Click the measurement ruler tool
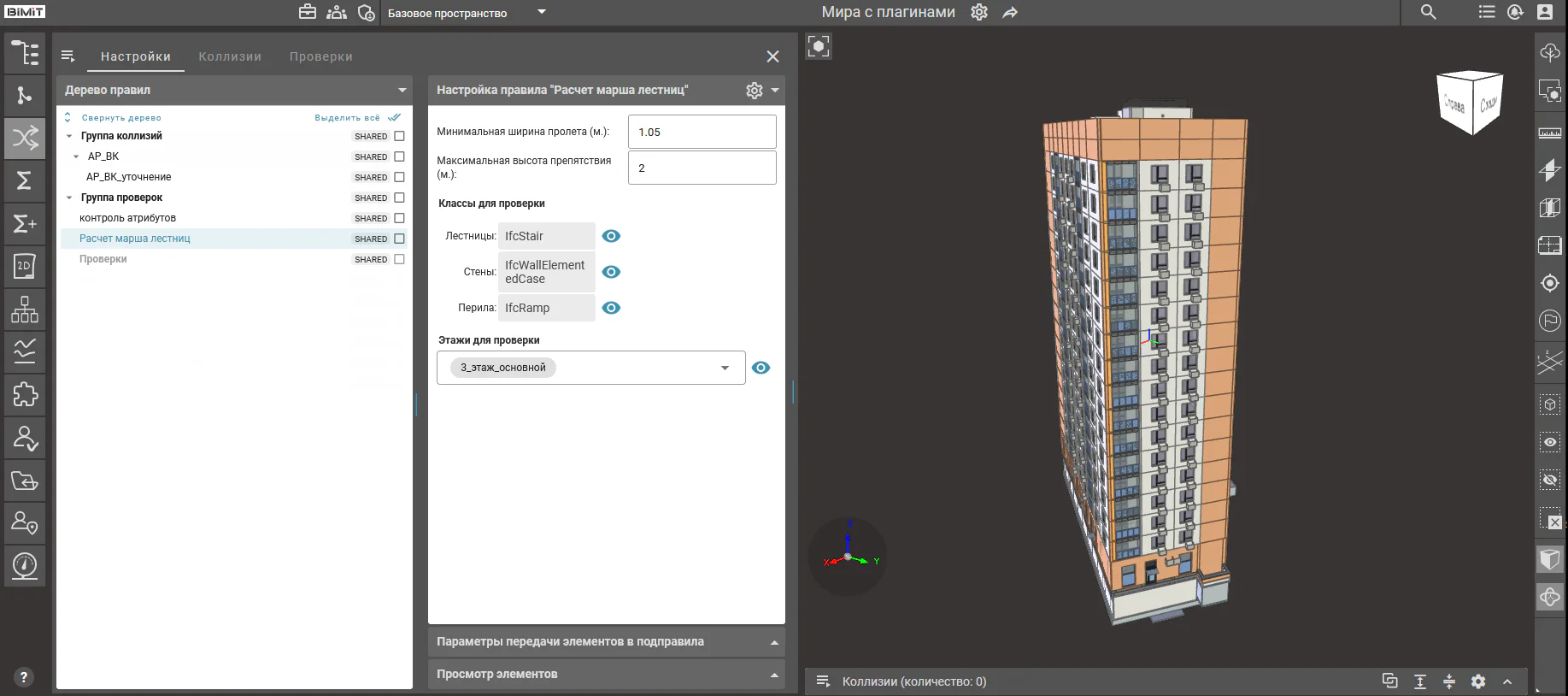Screen dimensions: 1568x696 (x=1550, y=133)
